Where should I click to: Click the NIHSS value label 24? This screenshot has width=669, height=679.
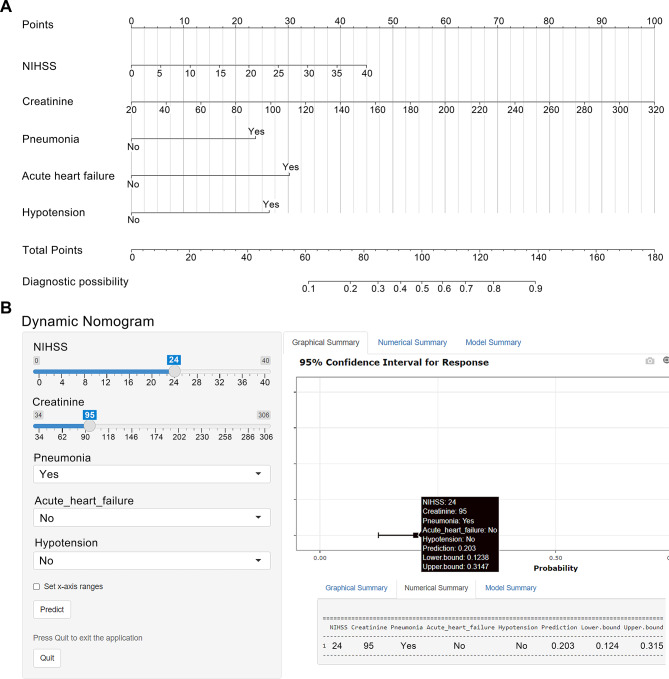coord(174,359)
